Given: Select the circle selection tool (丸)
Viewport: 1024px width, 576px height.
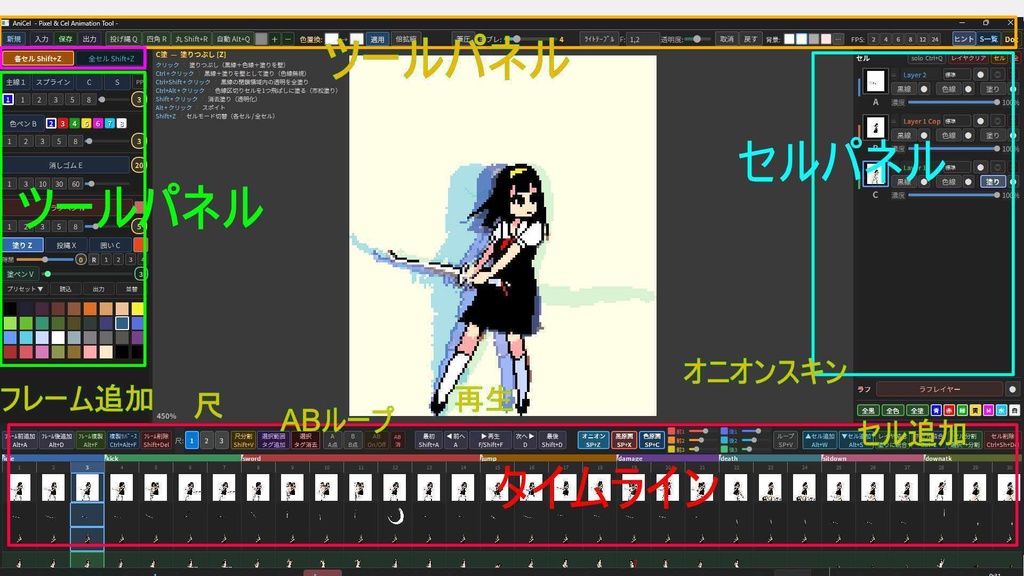Looking at the screenshot, I should tap(191, 38).
